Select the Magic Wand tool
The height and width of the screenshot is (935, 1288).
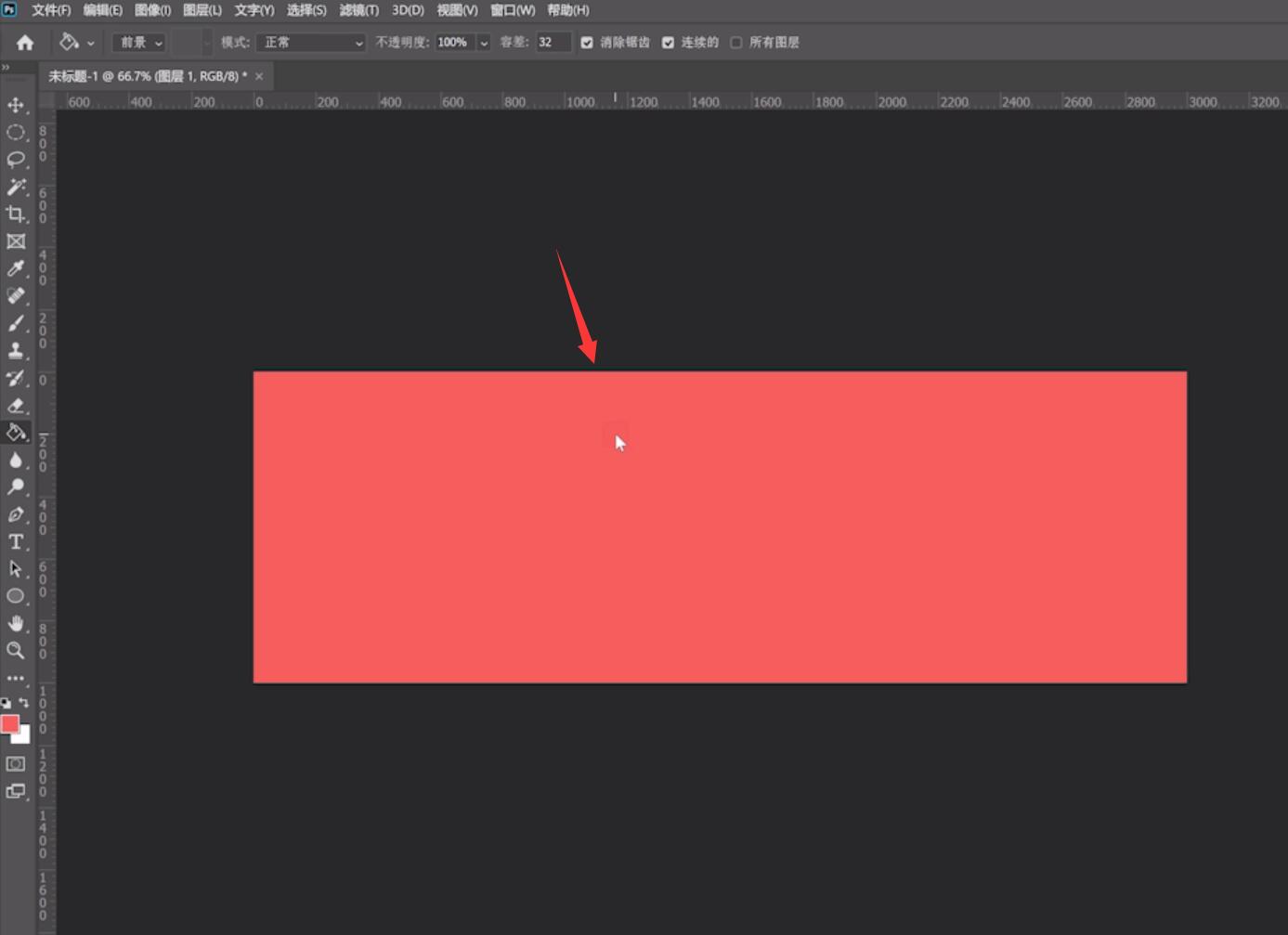coord(16,187)
